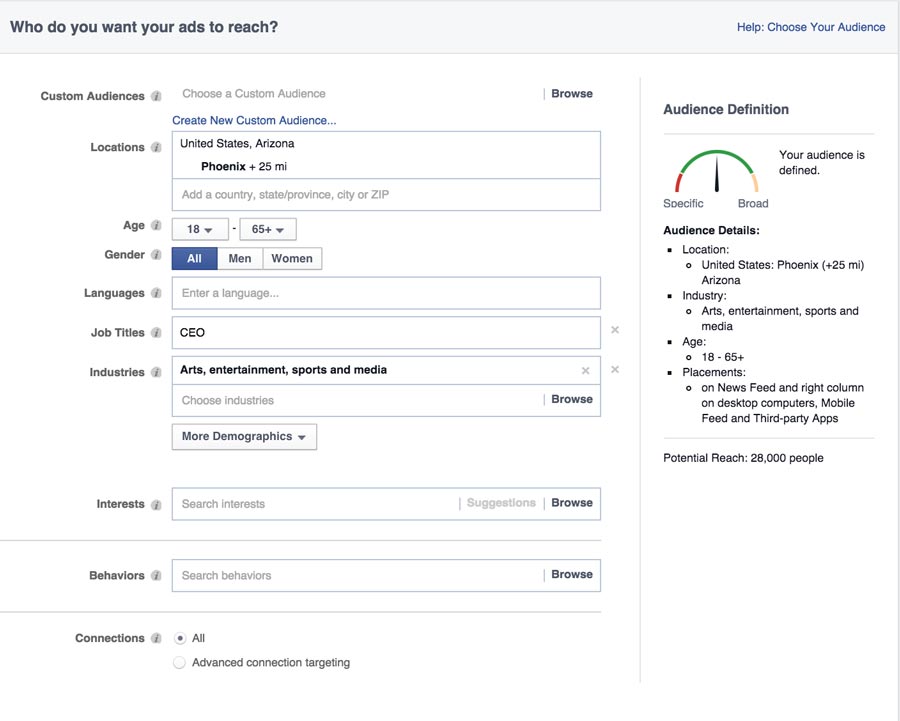
Task: Browse available Behaviors
Action: coord(572,575)
